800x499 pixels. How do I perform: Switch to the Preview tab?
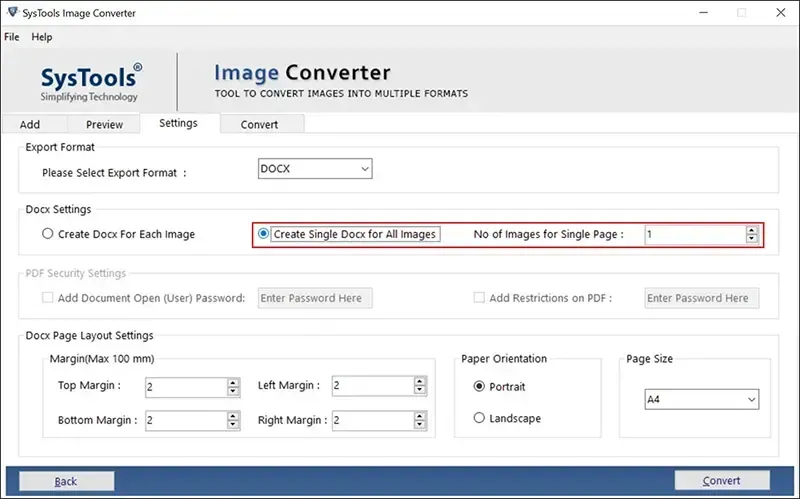click(x=104, y=124)
